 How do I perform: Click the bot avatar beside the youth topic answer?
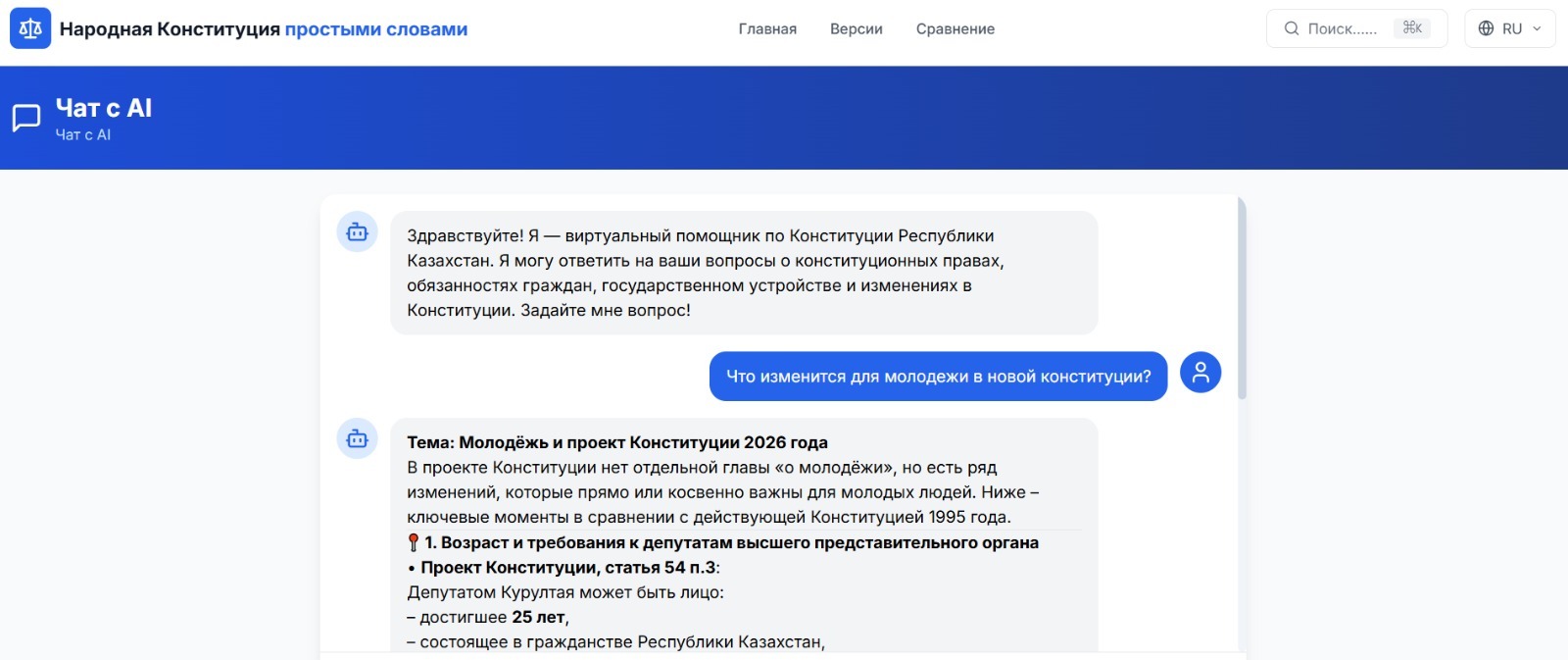point(357,439)
